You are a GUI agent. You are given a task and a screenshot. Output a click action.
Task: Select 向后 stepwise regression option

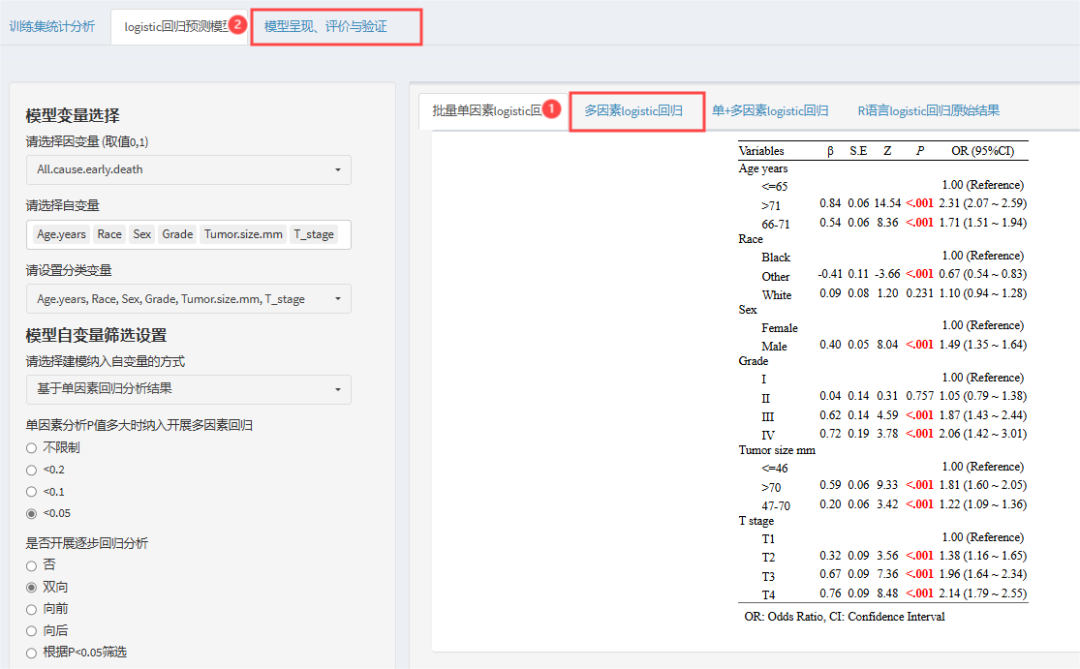click(32, 631)
